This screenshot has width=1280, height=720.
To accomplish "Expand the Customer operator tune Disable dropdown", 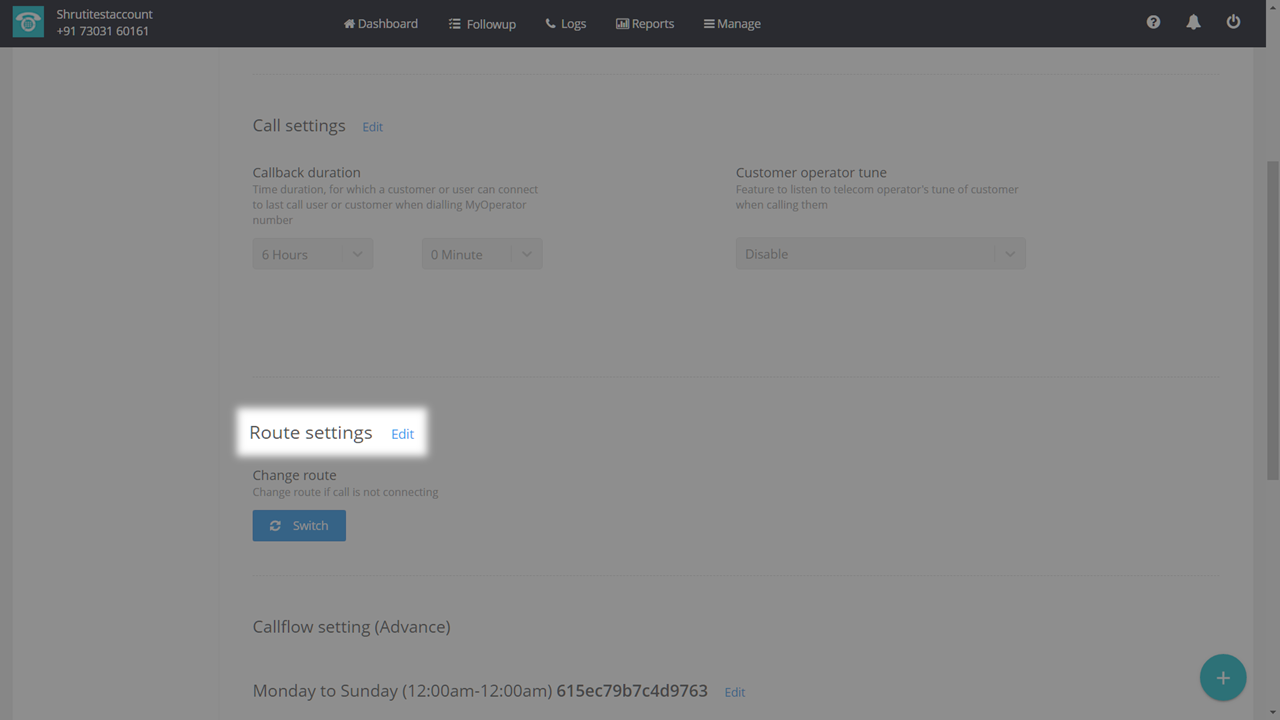I will pos(880,254).
